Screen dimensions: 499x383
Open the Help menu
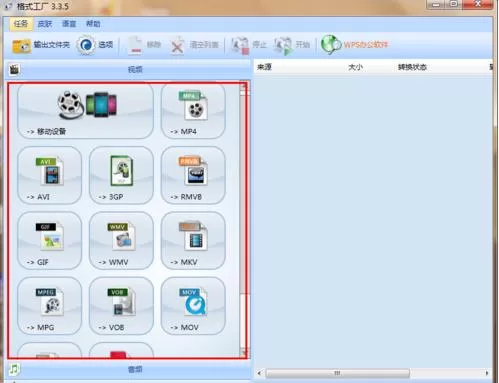[93, 24]
